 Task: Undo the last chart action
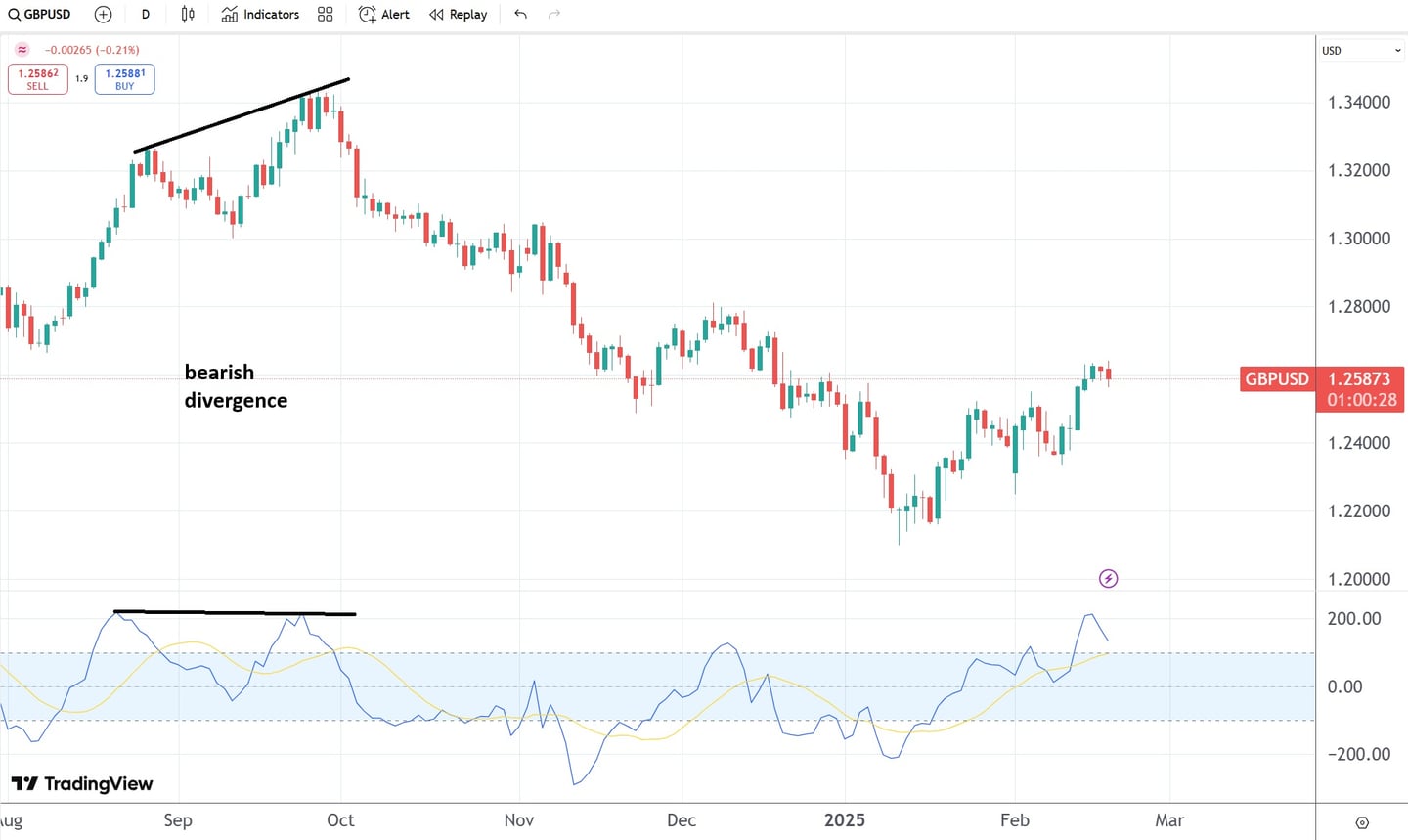tap(520, 14)
